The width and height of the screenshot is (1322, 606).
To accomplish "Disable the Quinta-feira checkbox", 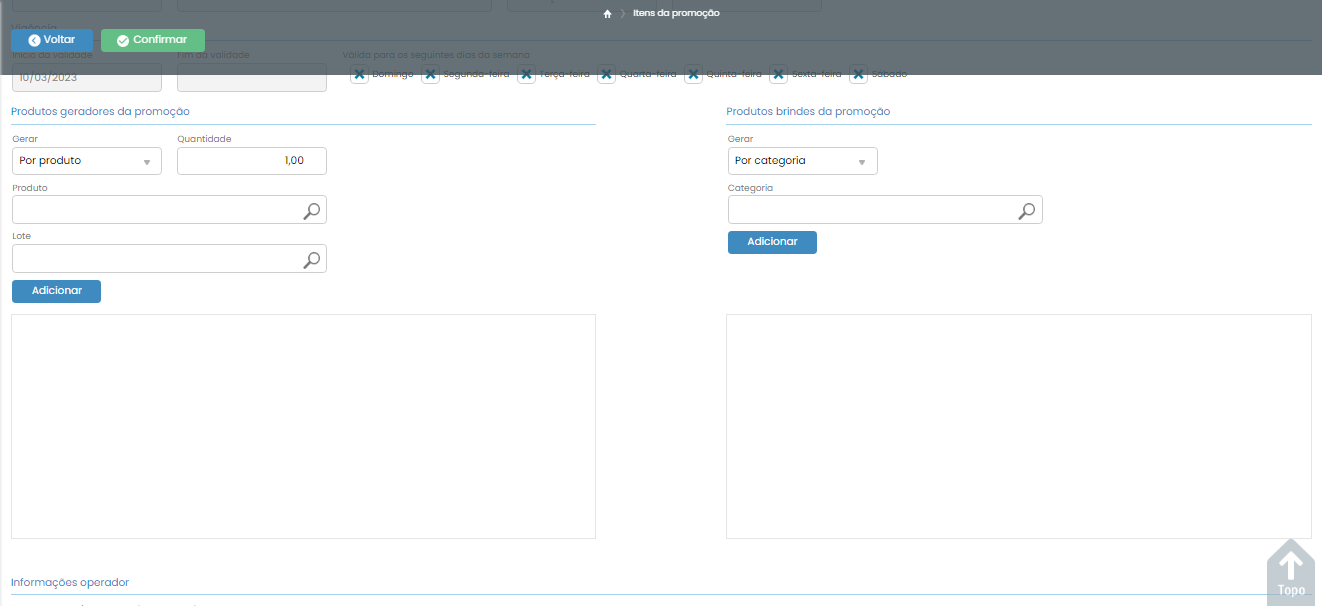I will click(693, 74).
